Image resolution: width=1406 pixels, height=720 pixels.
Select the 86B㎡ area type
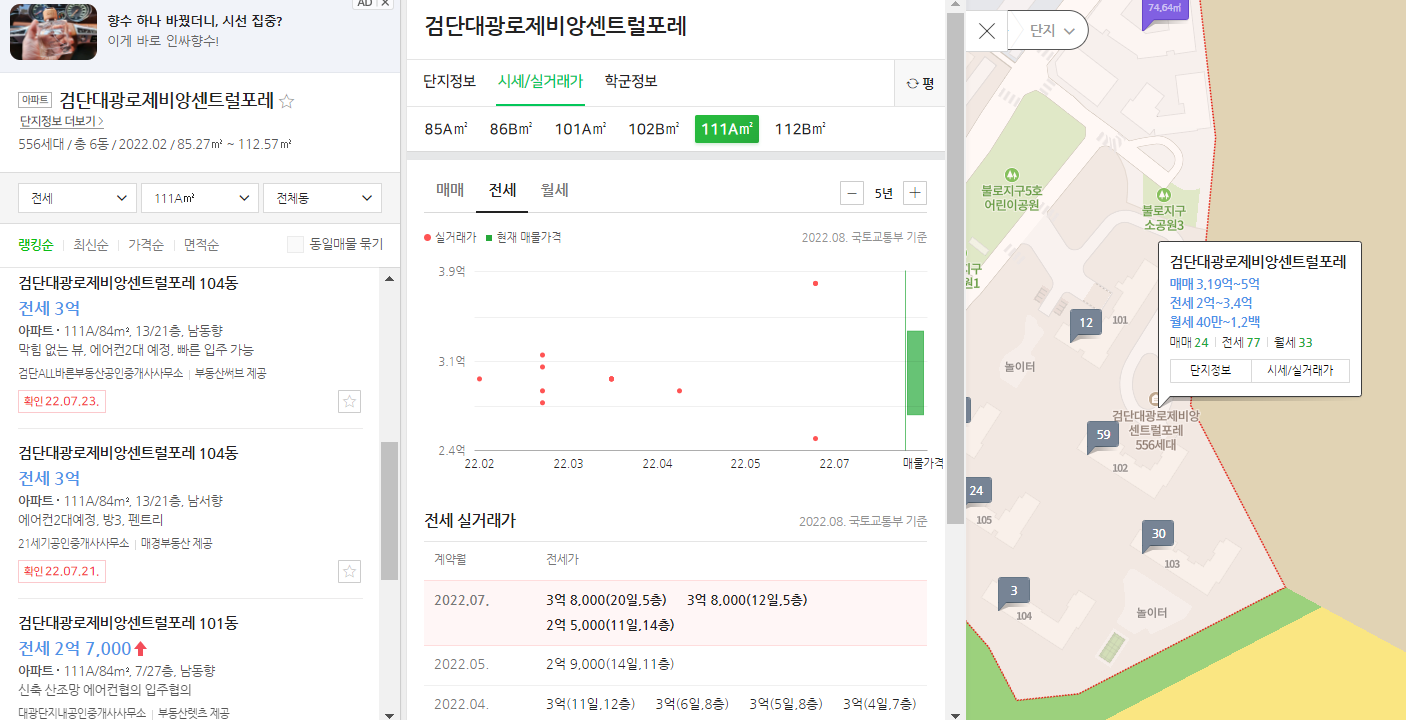[x=511, y=129]
